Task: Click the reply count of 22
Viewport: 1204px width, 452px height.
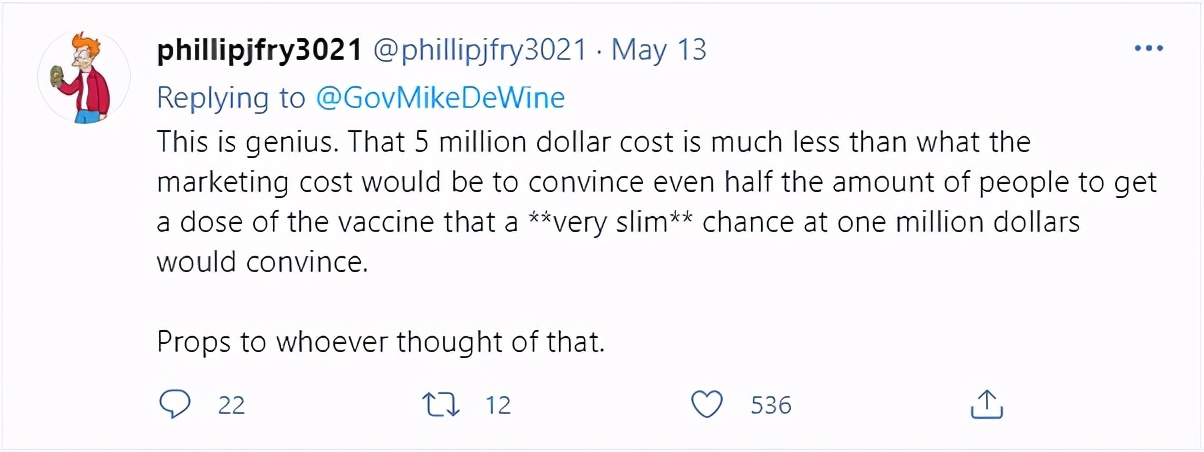Action: (231, 405)
